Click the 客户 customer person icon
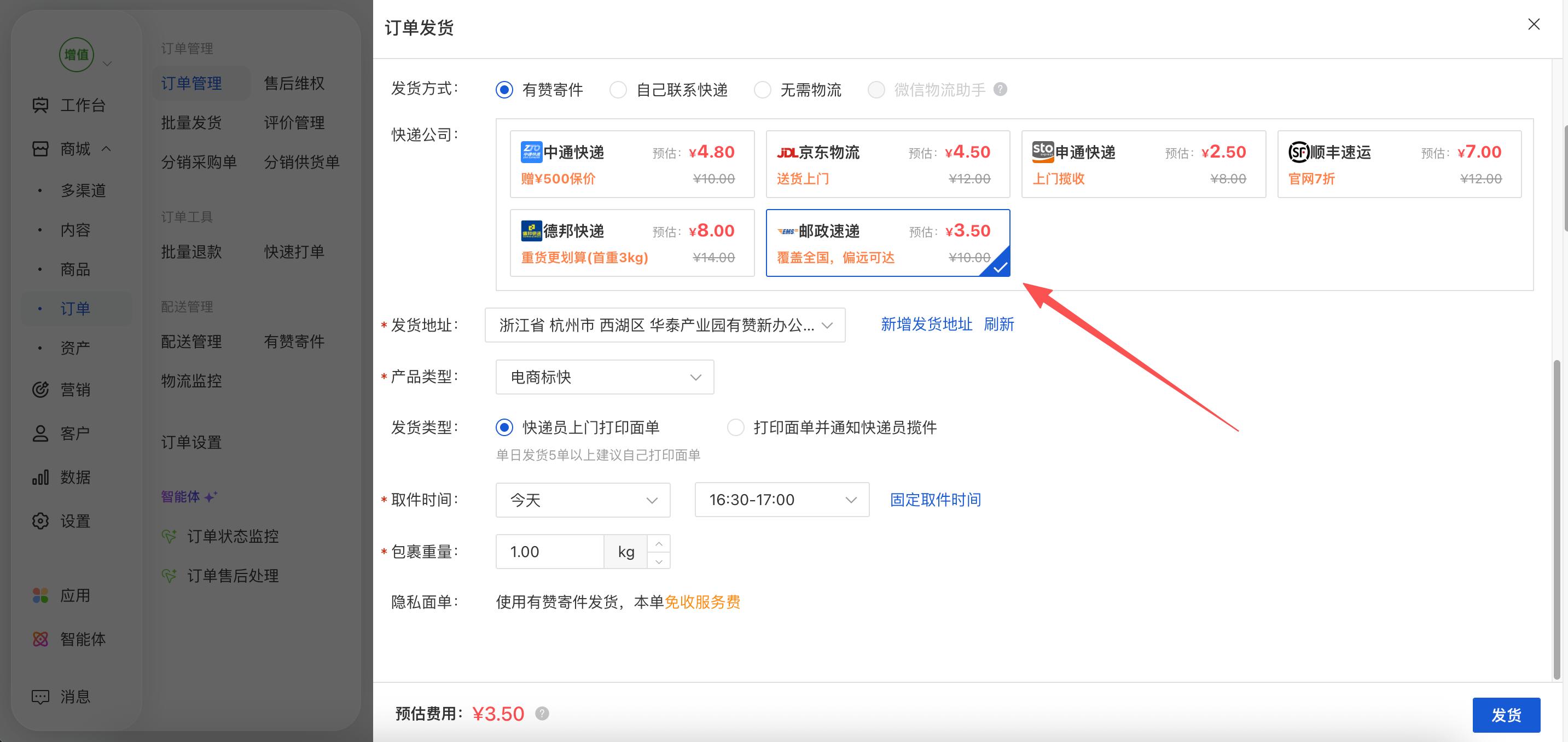 tap(40, 433)
